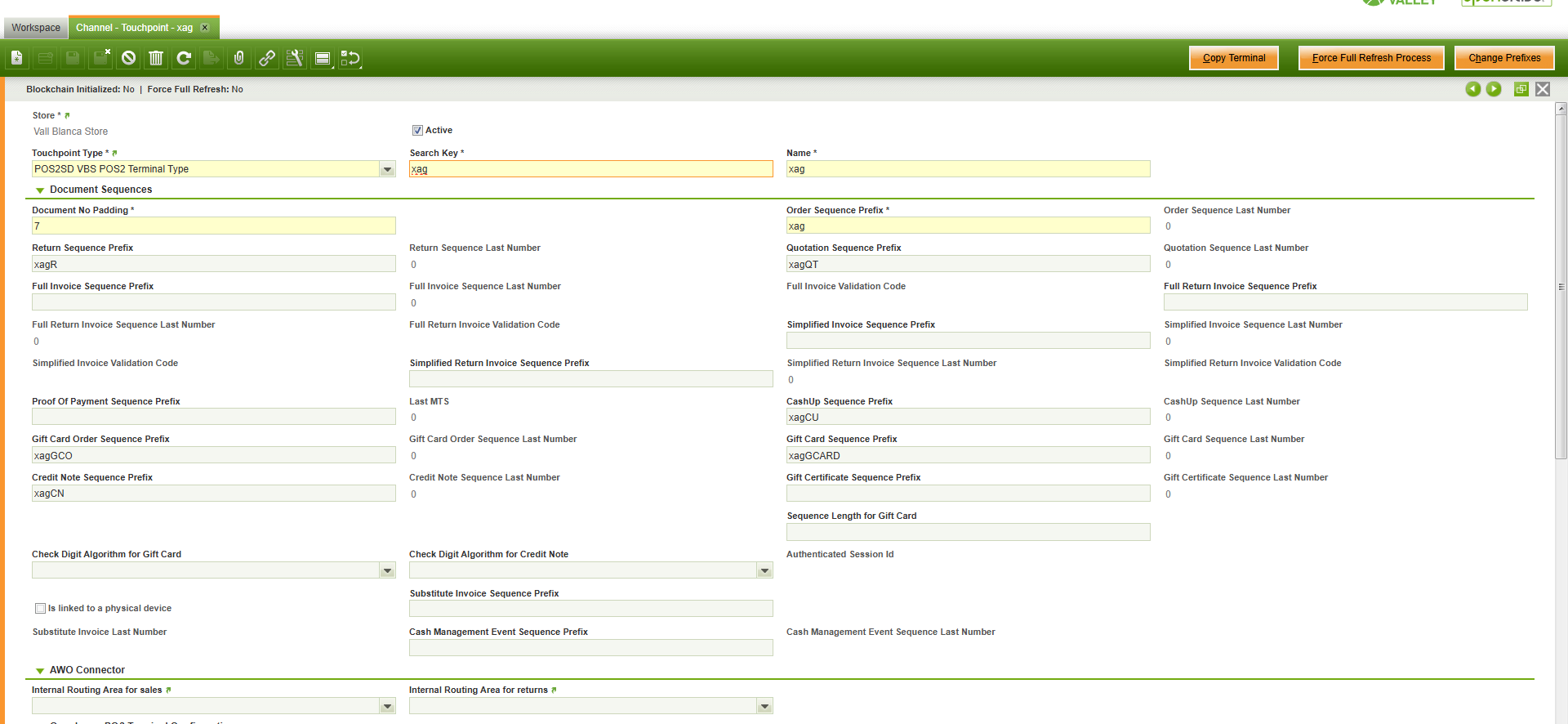Image resolution: width=1568 pixels, height=724 pixels.
Task: Uncheck the Active checkbox
Action: point(417,131)
